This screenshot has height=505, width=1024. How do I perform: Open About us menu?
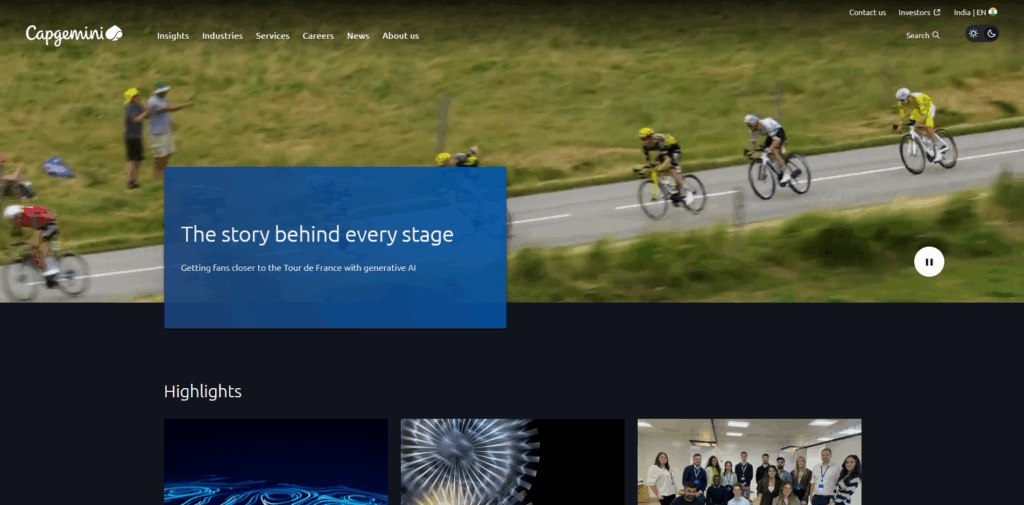click(x=400, y=36)
